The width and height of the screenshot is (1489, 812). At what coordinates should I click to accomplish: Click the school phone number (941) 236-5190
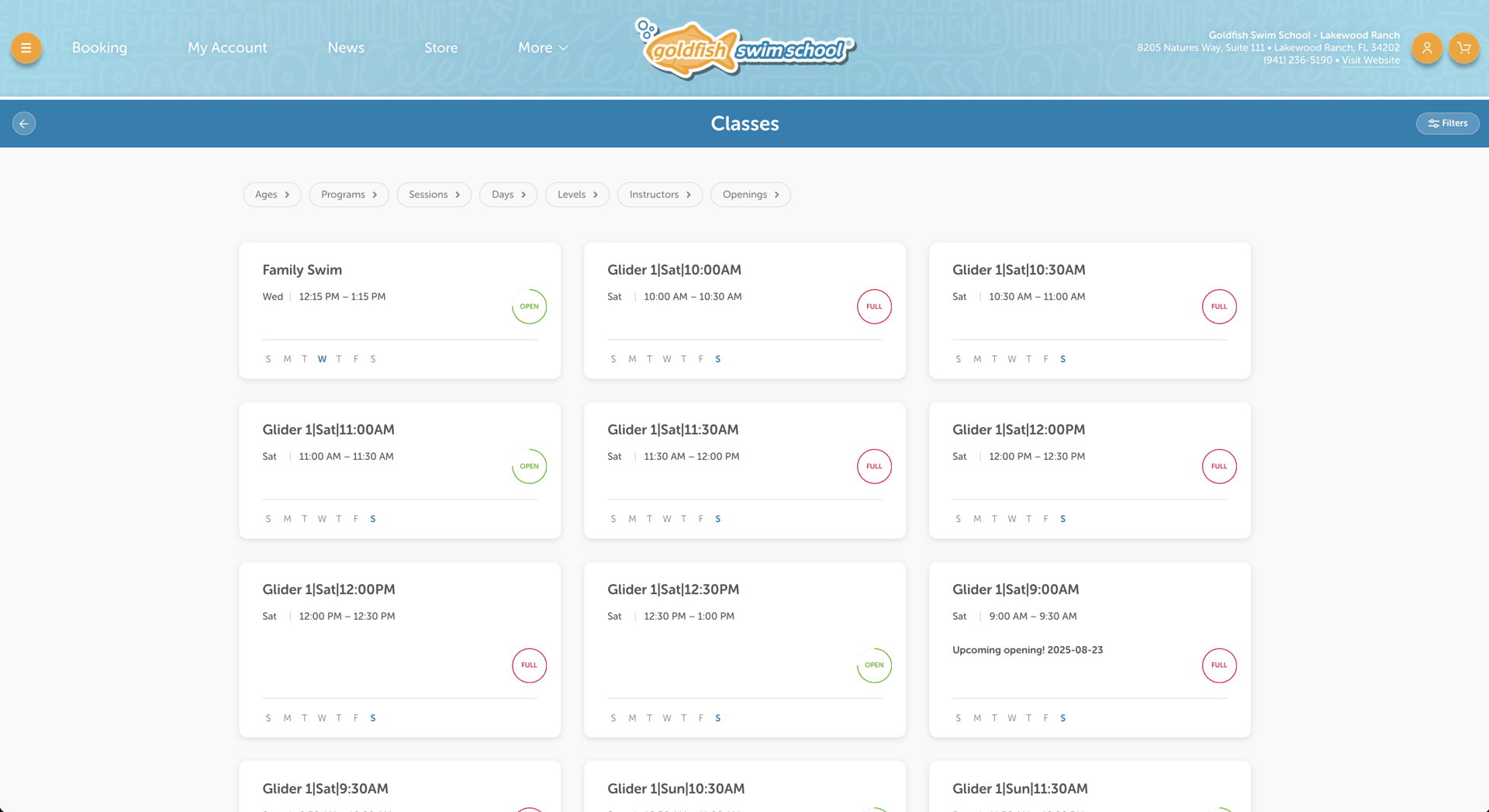click(1297, 60)
